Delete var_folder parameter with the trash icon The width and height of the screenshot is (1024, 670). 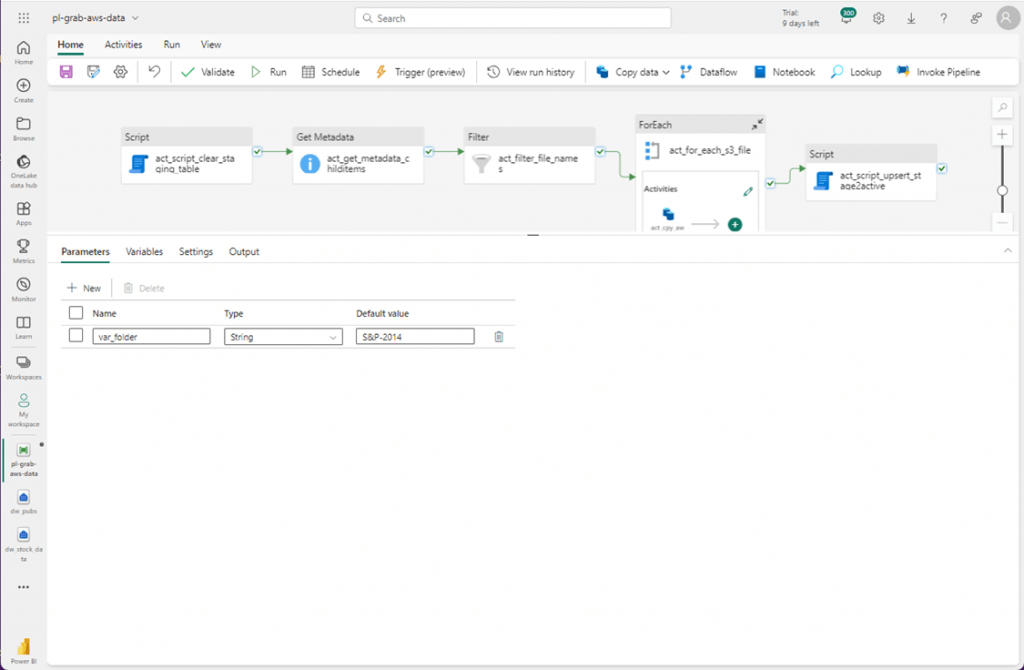[x=499, y=337]
